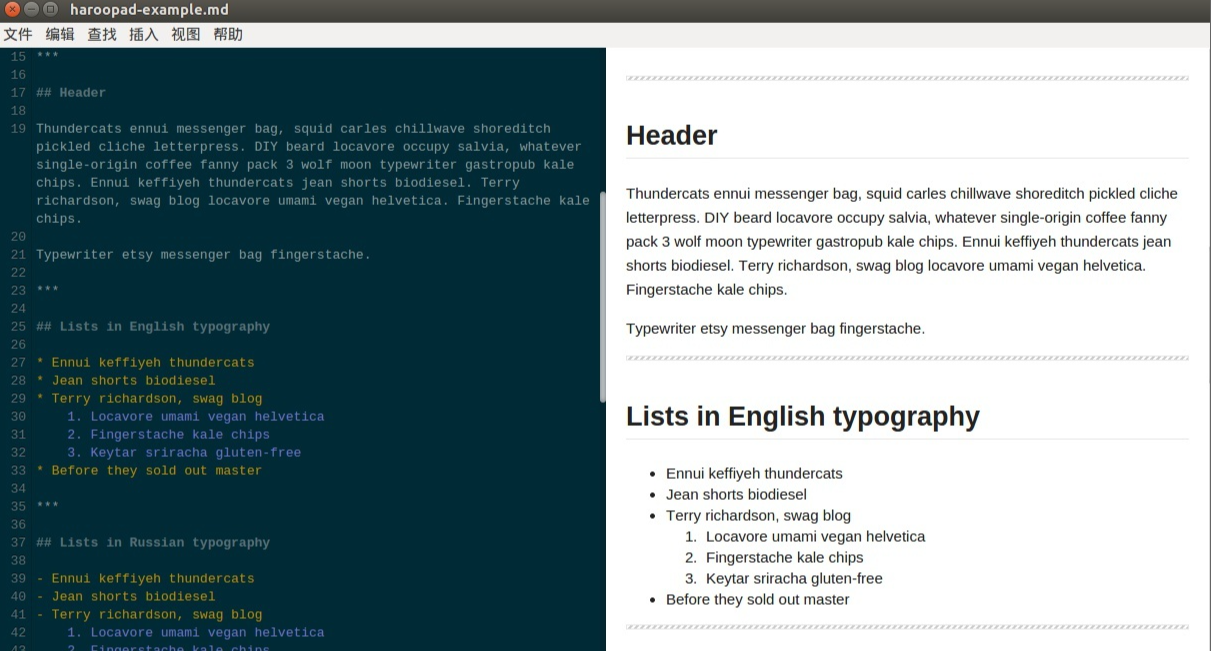
Task: Click 'Keytar sriracha gluten-free' in preview list
Action: point(794,579)
